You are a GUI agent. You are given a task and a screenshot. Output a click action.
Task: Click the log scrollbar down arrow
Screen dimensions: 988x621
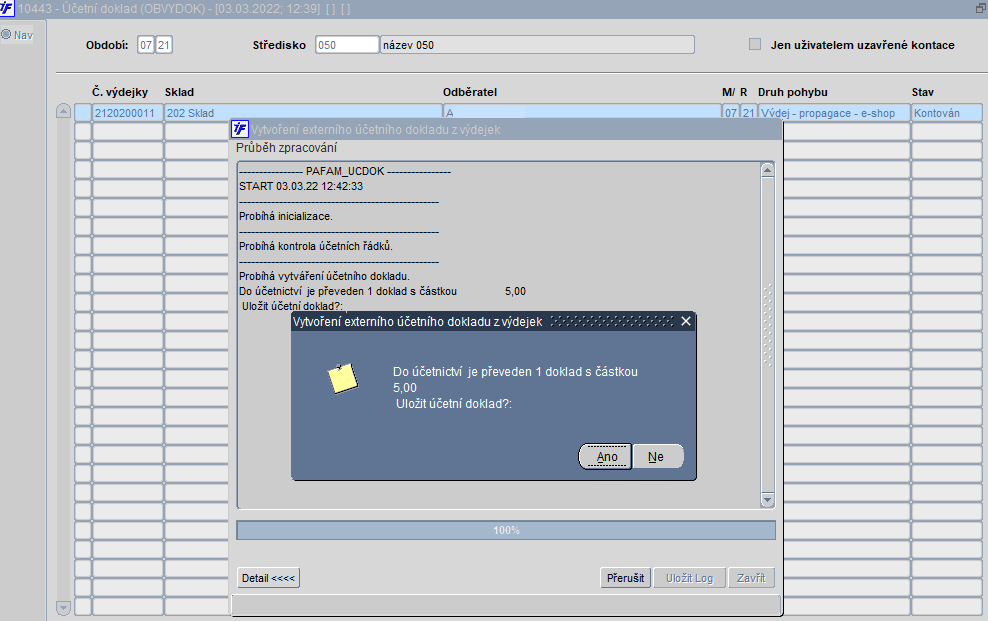[767, 500]
